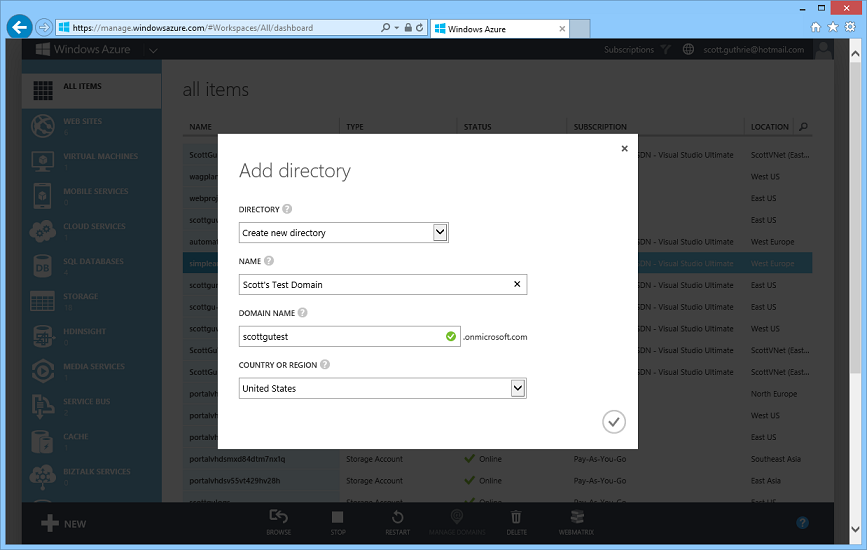Screen dimensions: 867x550
Task: Click the Country or Region help icon
Action: (325, 365)
